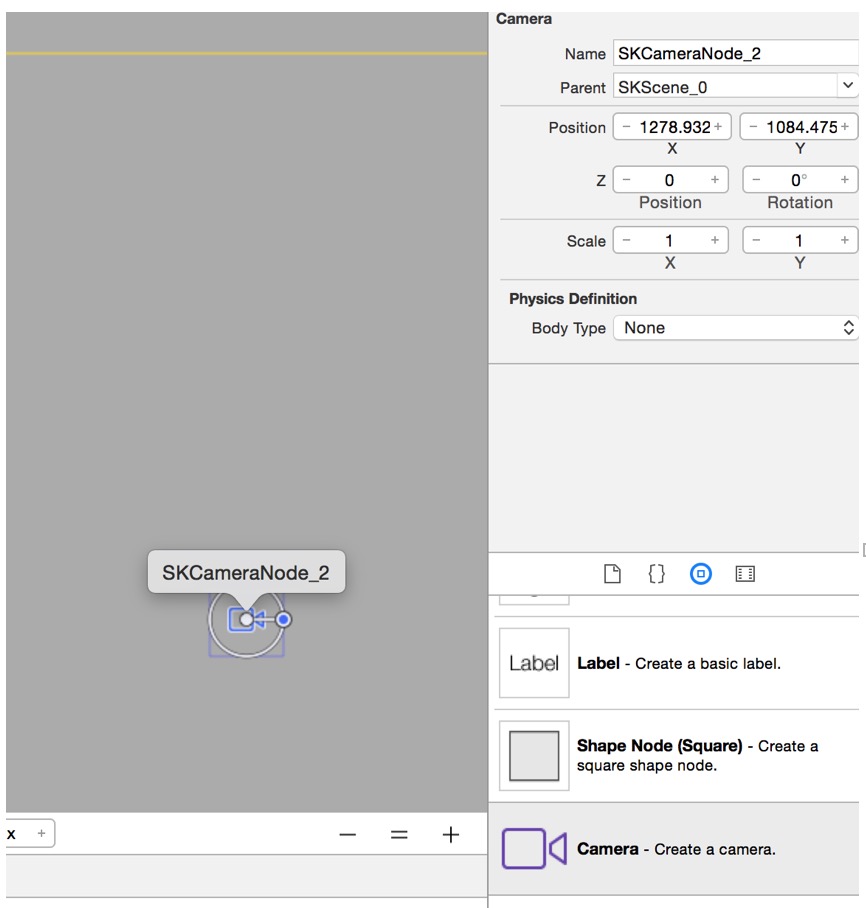
Task: Open the File Template library
Action: (x=611, y=573)
